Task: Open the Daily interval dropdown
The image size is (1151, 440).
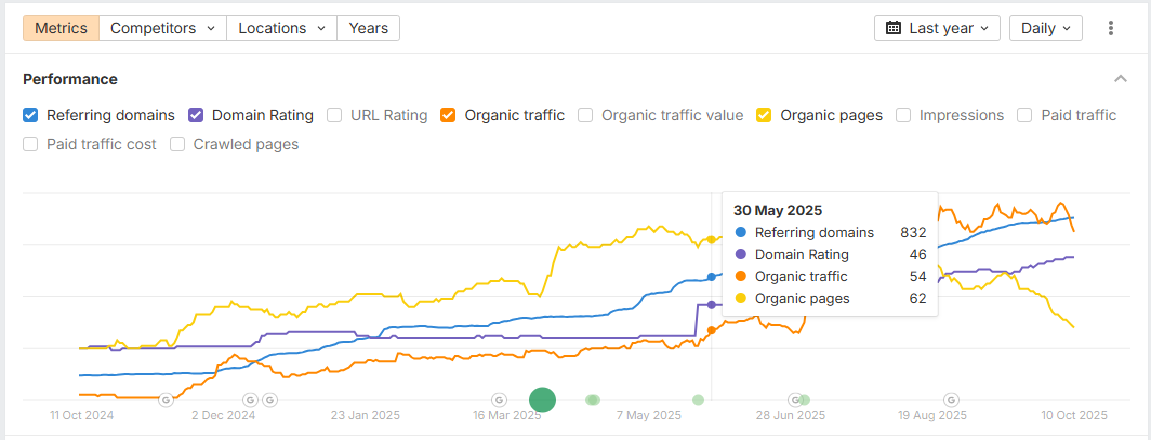Action: 1045,28
